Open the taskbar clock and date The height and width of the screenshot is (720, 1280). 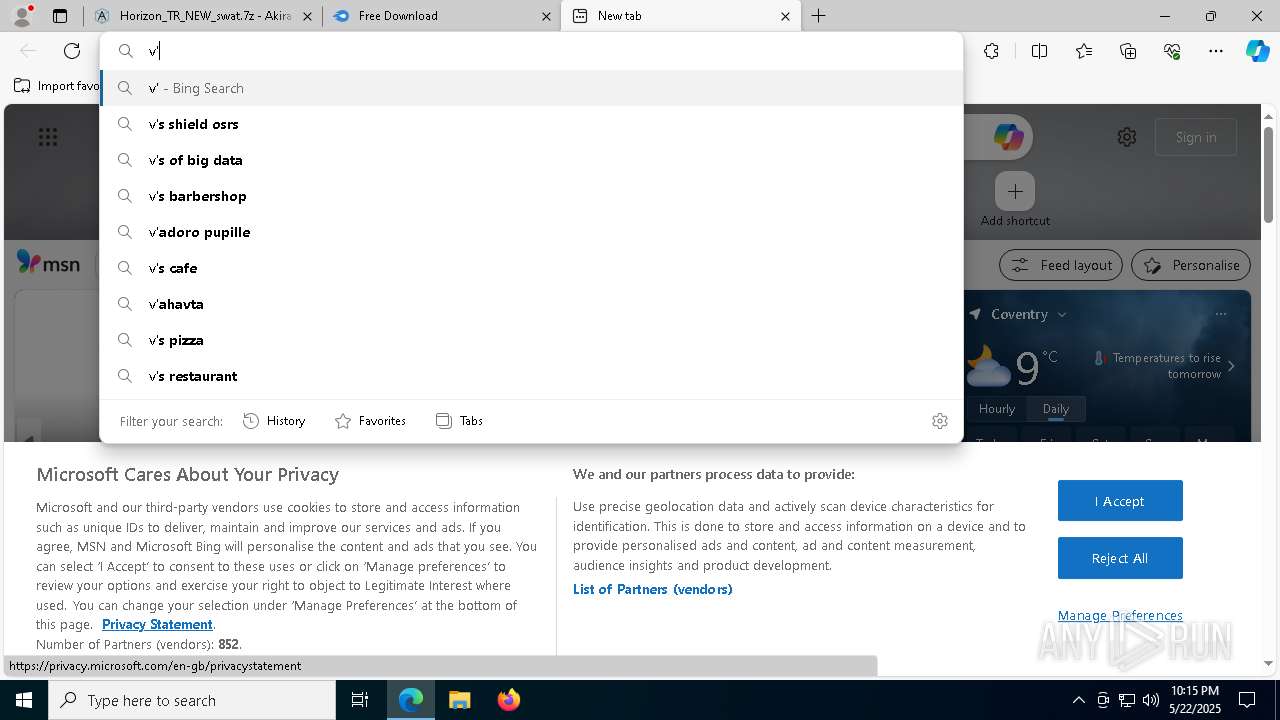coord(1195,700)
